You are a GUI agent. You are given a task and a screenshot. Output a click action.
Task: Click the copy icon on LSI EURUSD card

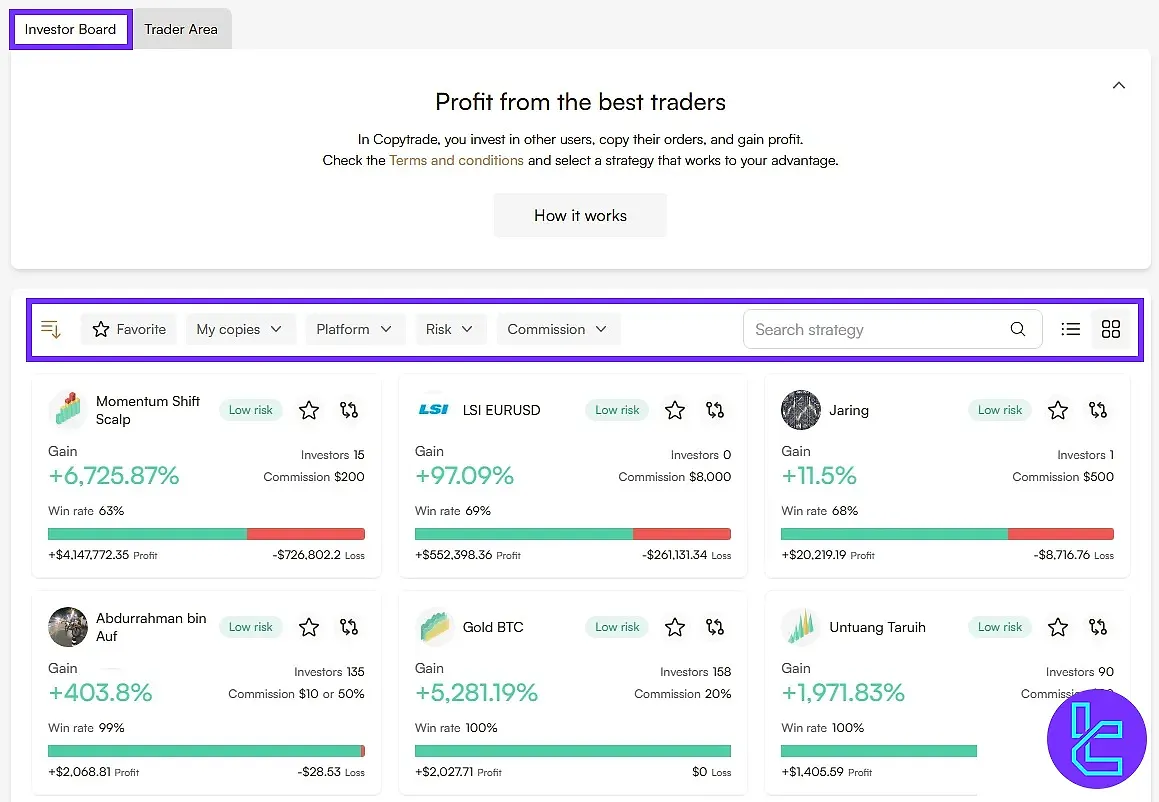[x=714, y=410]
